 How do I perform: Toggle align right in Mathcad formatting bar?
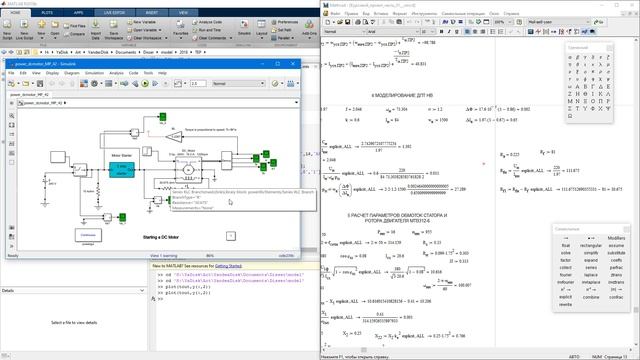click(x=483, y=31)
